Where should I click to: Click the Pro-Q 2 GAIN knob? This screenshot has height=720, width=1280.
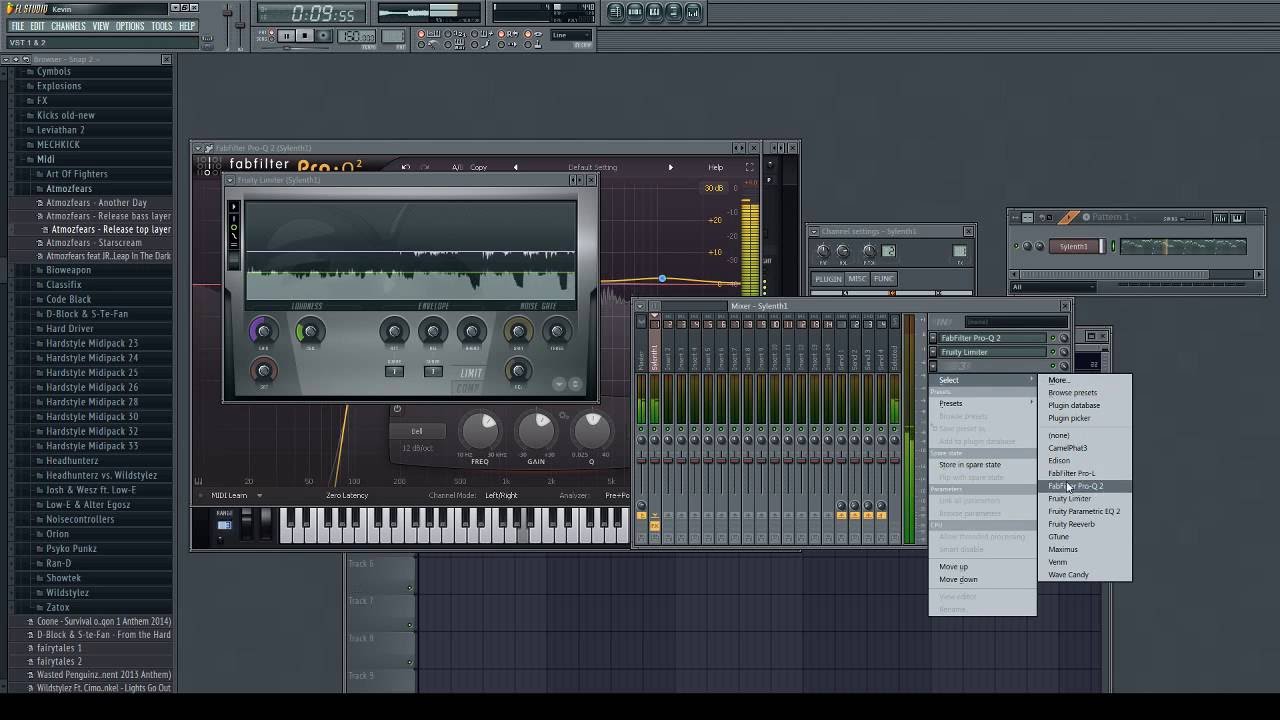point(537,431)
